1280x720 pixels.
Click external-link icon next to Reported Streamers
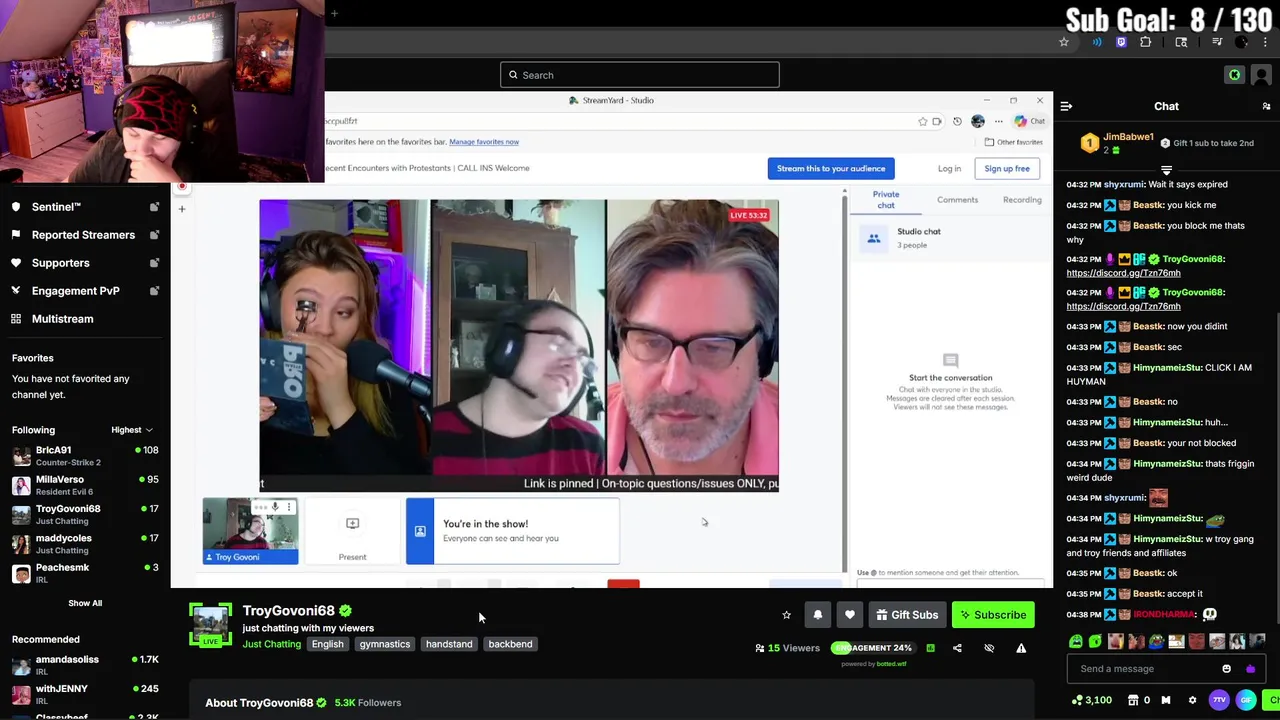[154, 235]
